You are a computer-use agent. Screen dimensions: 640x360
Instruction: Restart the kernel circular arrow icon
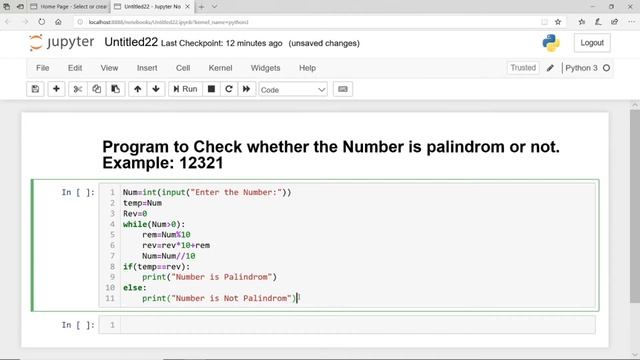click(229, 89)
